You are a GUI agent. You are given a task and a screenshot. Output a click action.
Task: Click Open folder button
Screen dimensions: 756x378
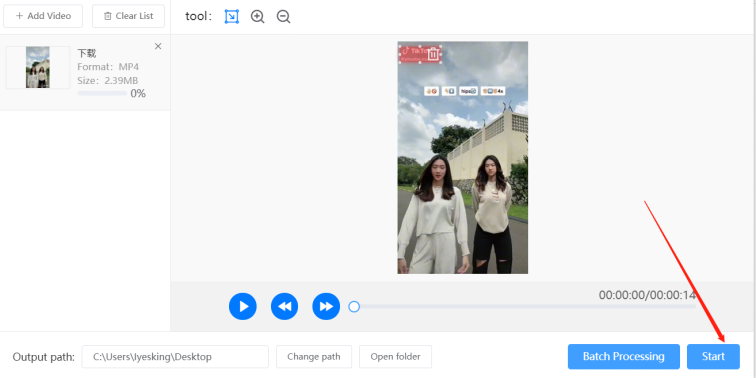point(395,357)
